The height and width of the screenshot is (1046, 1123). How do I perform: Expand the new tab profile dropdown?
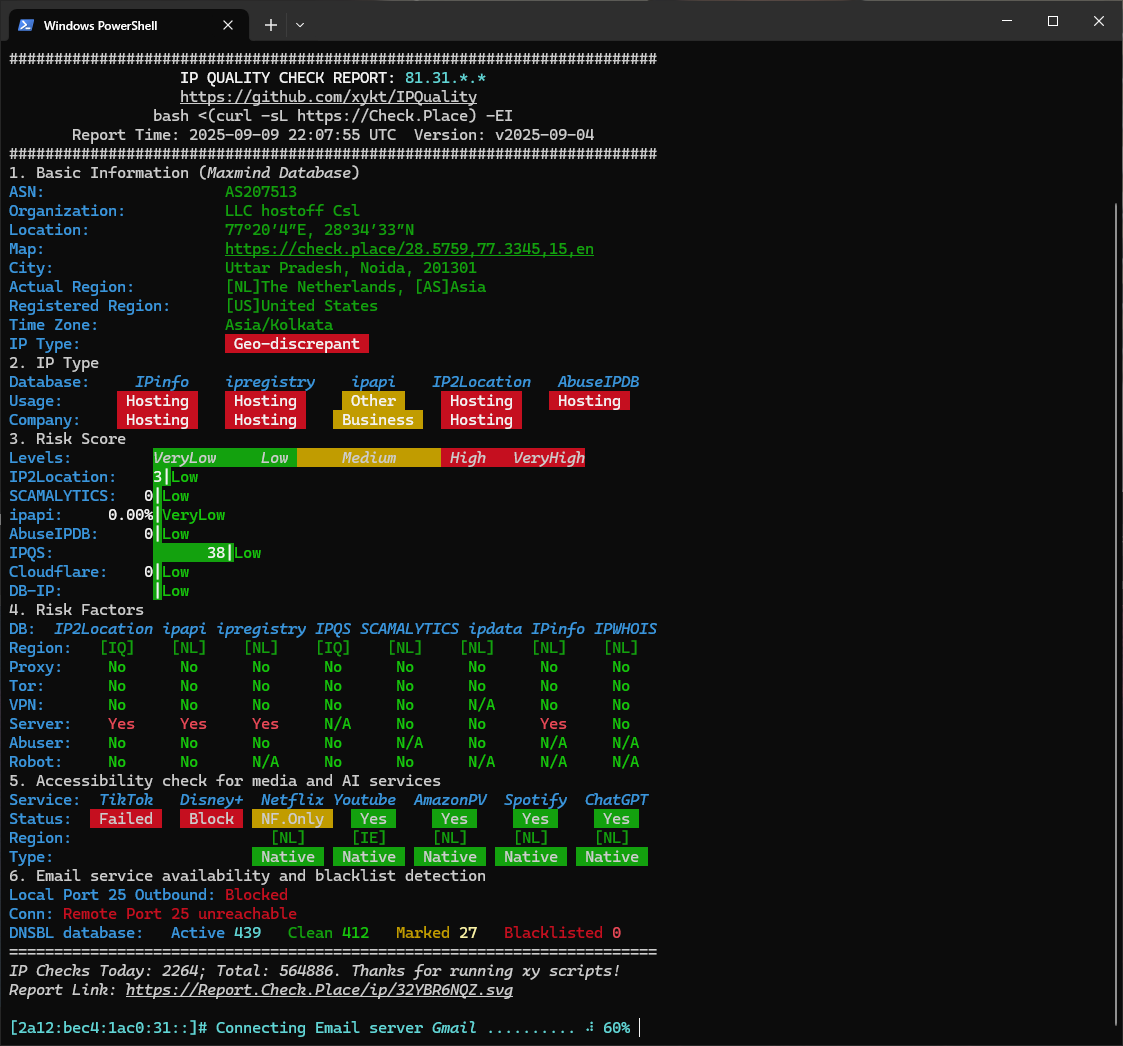click(x=300, y=24)
